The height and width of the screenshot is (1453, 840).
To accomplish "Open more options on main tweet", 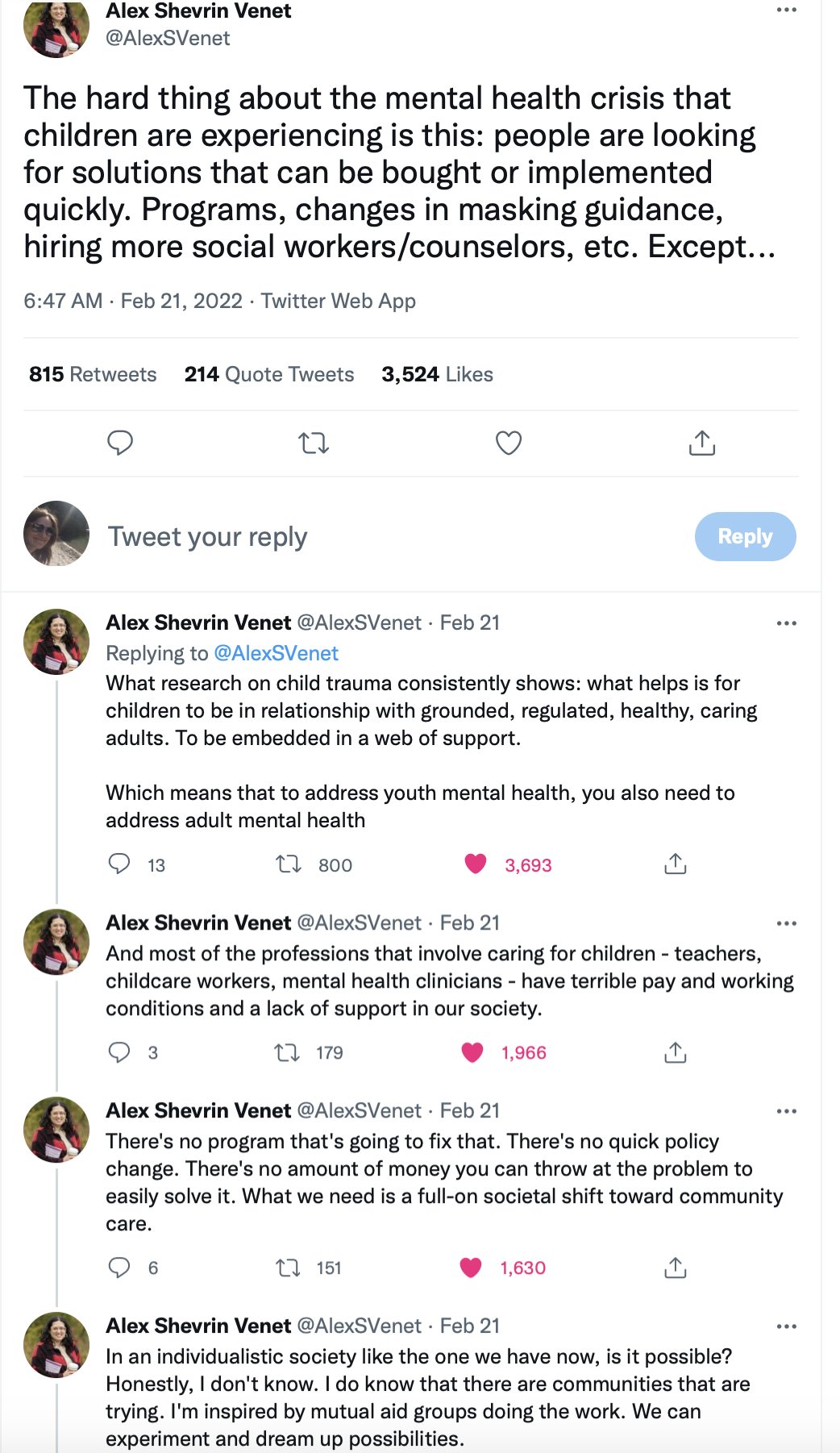I will click(786, 10).
